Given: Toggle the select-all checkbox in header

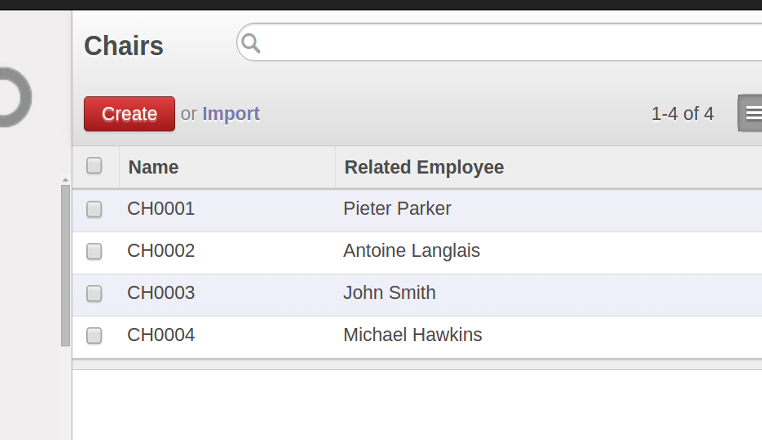Looking at the screenshot, I should (94, 166).
